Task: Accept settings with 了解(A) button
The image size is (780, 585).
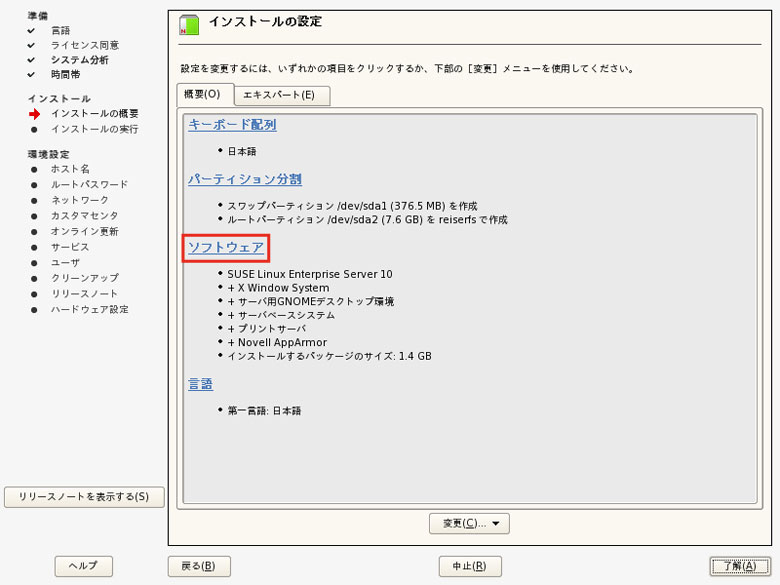Action: [740, 566]
